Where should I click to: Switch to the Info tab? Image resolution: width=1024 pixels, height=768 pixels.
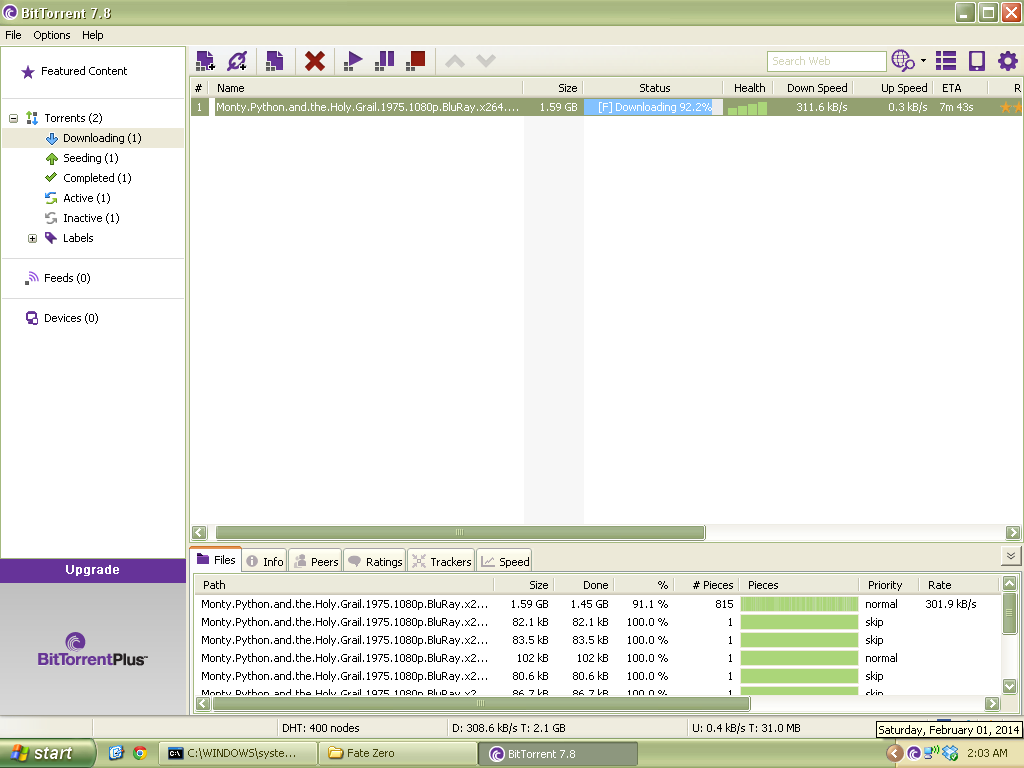click(265, 562)
